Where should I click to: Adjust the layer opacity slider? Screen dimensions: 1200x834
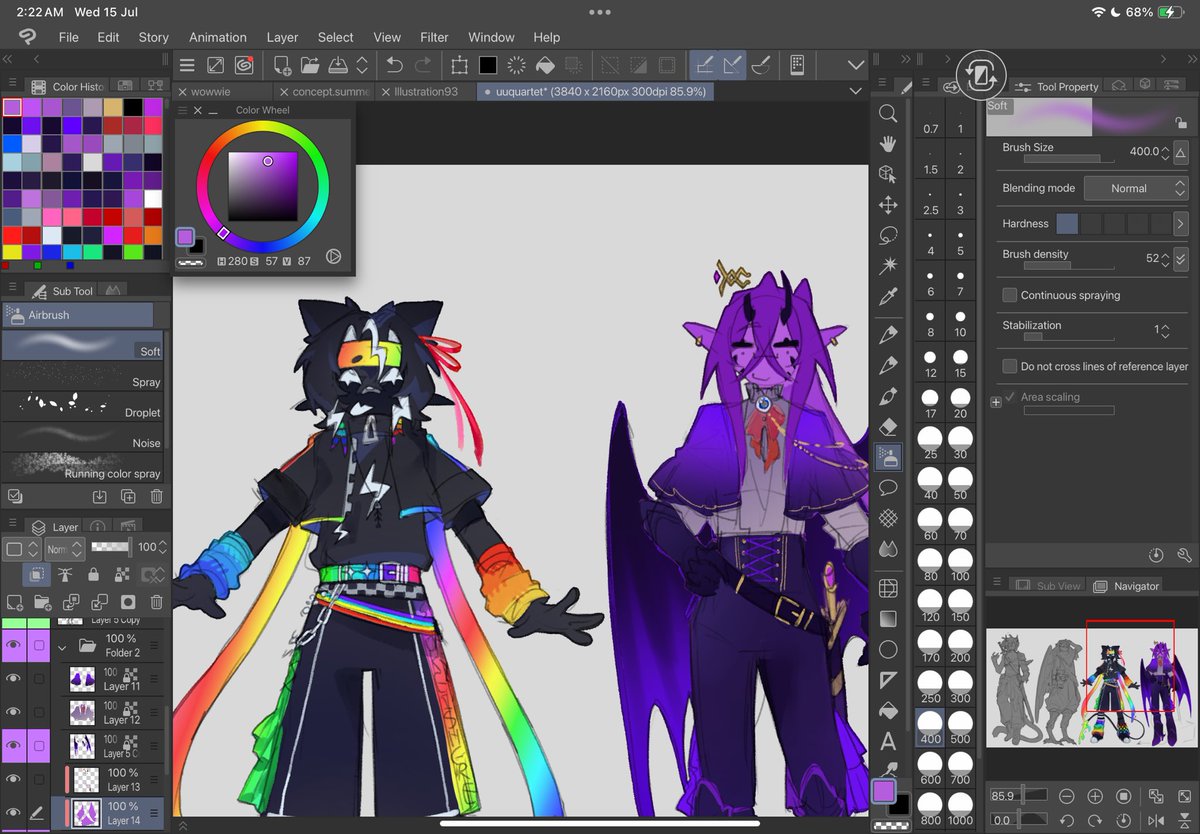click(x=111, y=547)
